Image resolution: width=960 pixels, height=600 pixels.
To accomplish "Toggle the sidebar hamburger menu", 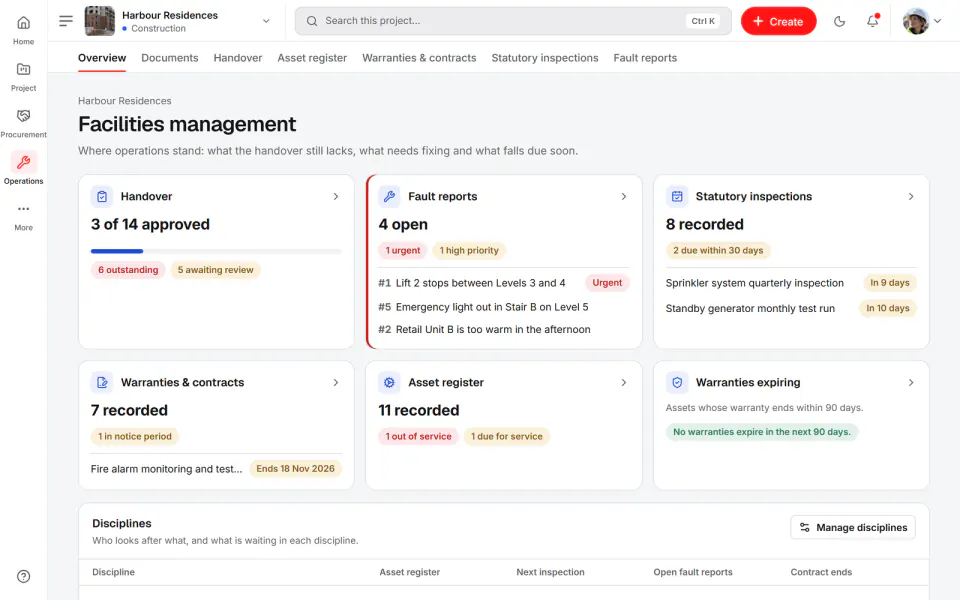I will click(x=66, y=21).
